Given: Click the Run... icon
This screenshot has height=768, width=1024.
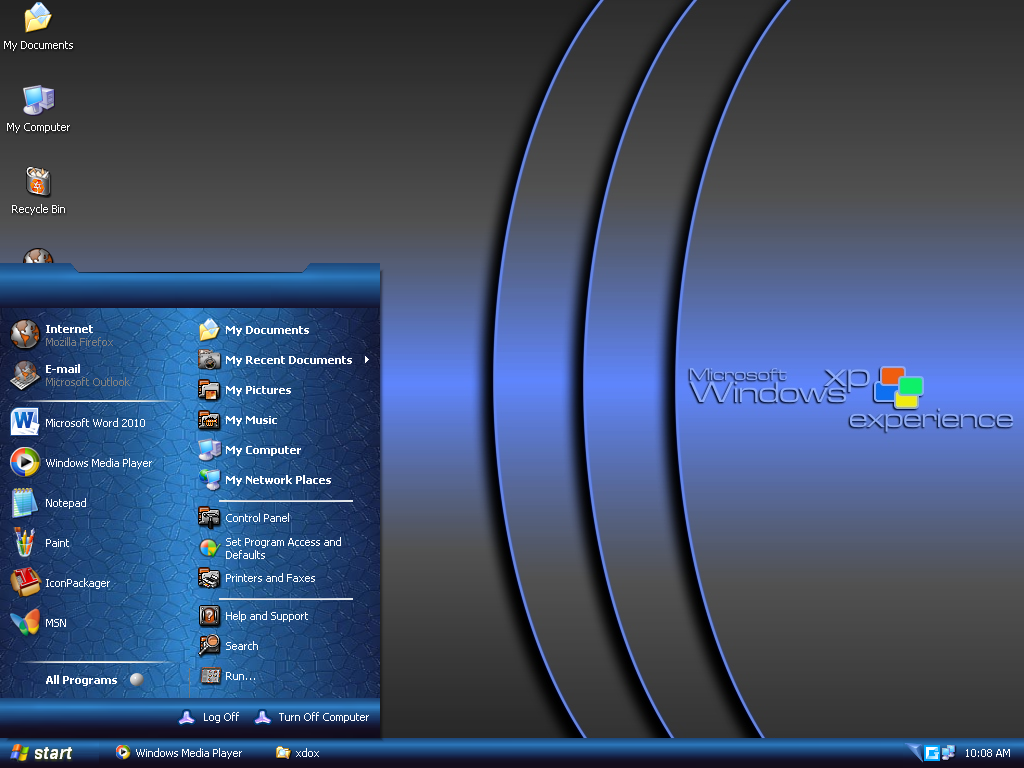Looking at the screenshot, I should tap(209, 676).
